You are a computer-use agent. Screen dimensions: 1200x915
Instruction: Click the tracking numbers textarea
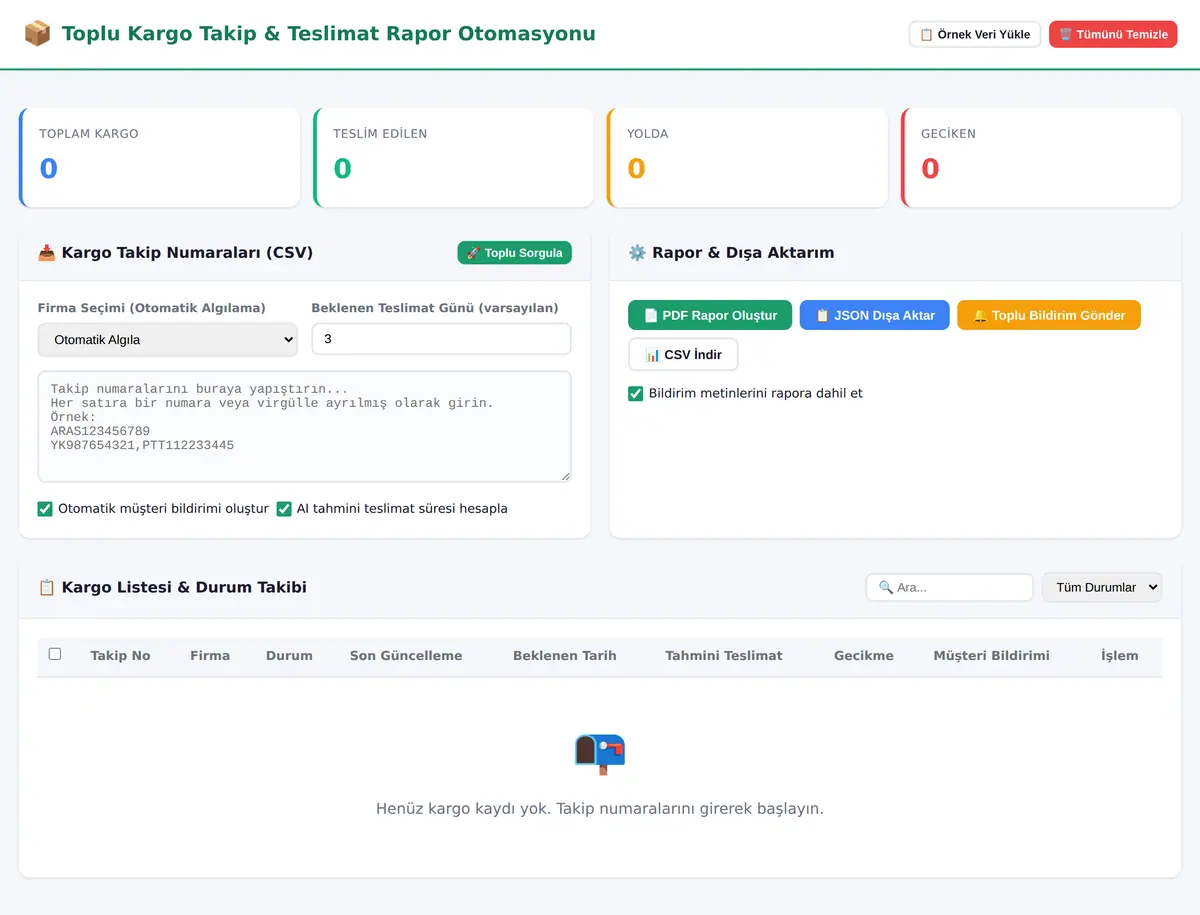tap(305, 427)
